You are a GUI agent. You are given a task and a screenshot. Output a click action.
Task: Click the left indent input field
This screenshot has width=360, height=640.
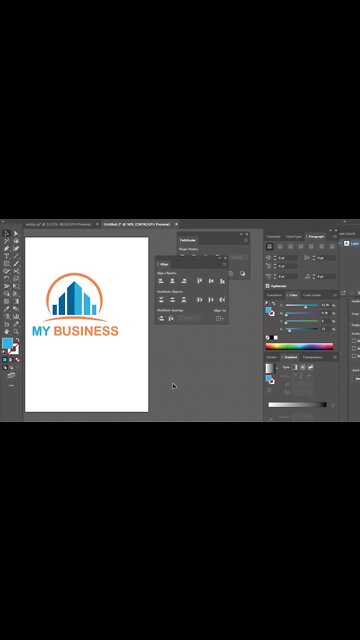coord(287,258)
